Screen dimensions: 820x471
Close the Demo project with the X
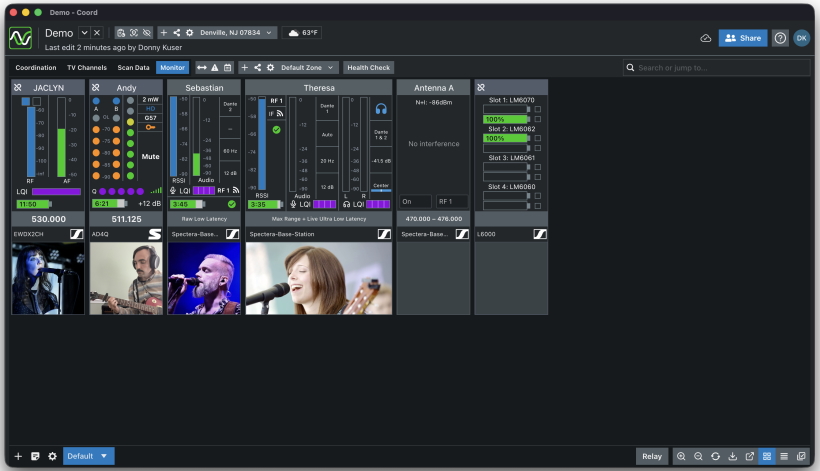click(97, 32)
